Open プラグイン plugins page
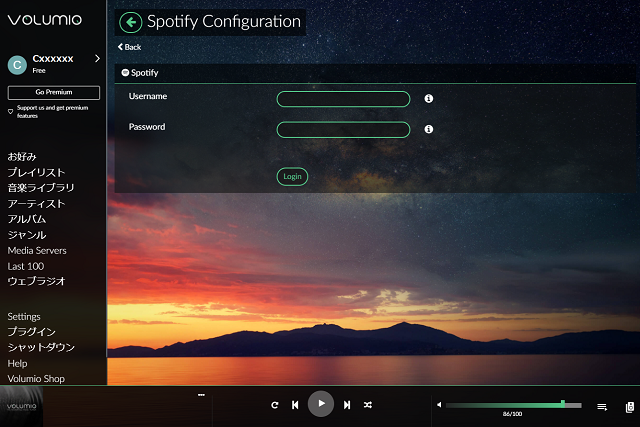 coord(31,331)
